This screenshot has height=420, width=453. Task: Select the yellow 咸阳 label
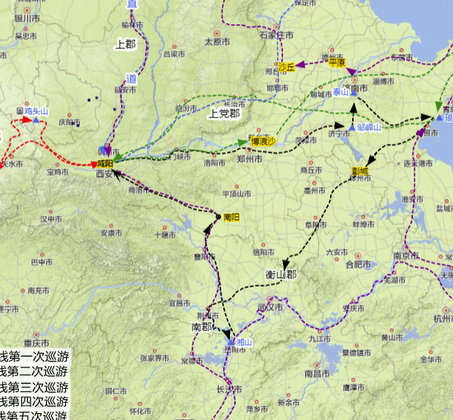[x=105, y=164]
